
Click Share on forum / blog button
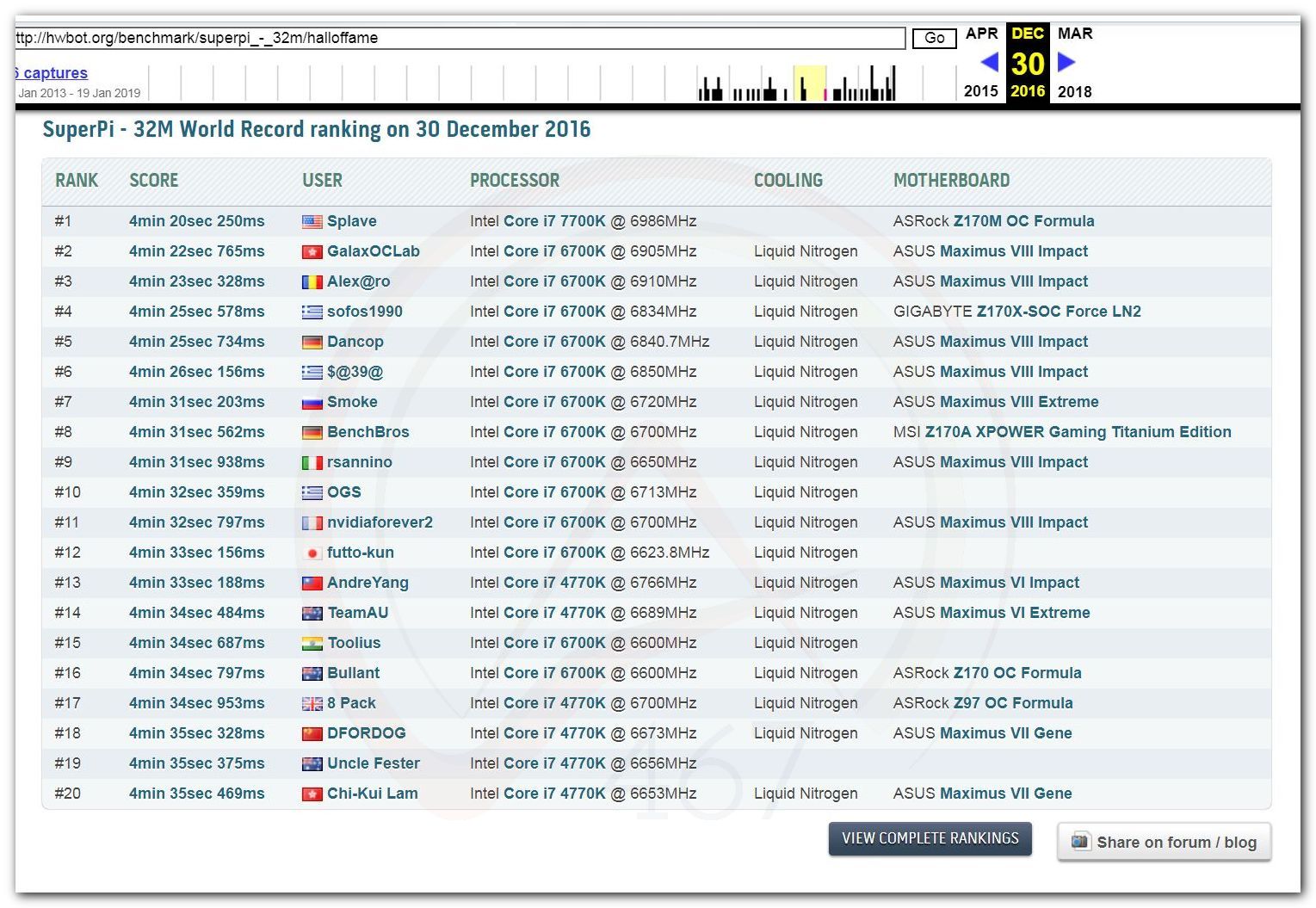coord(1165,842)
